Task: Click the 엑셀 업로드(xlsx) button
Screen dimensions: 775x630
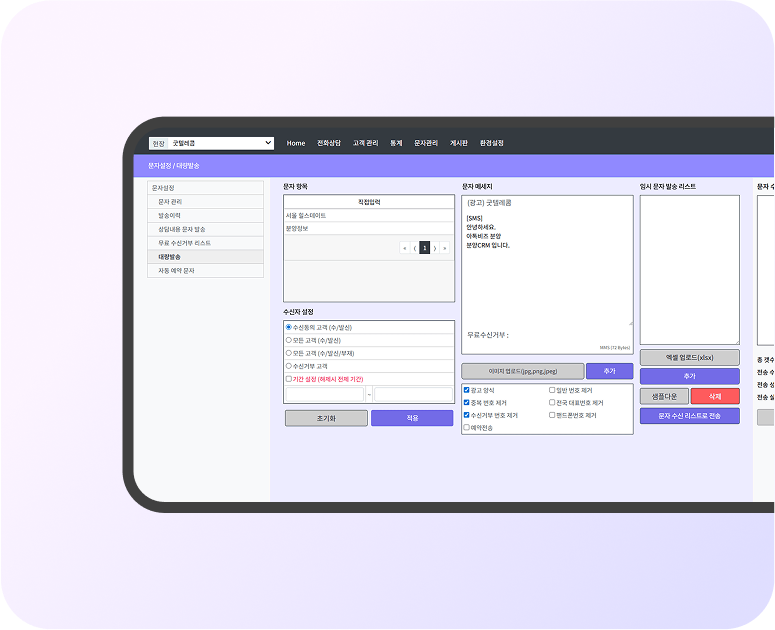Action: pos(689,358)
